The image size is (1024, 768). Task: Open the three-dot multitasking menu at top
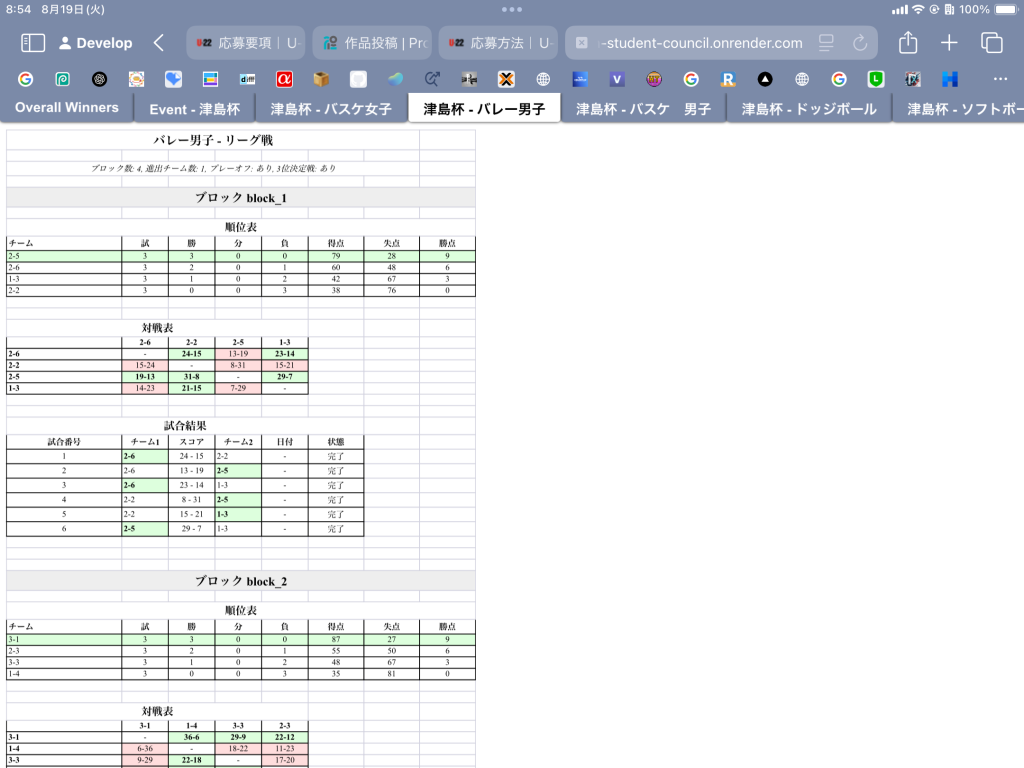pos(512,9)
